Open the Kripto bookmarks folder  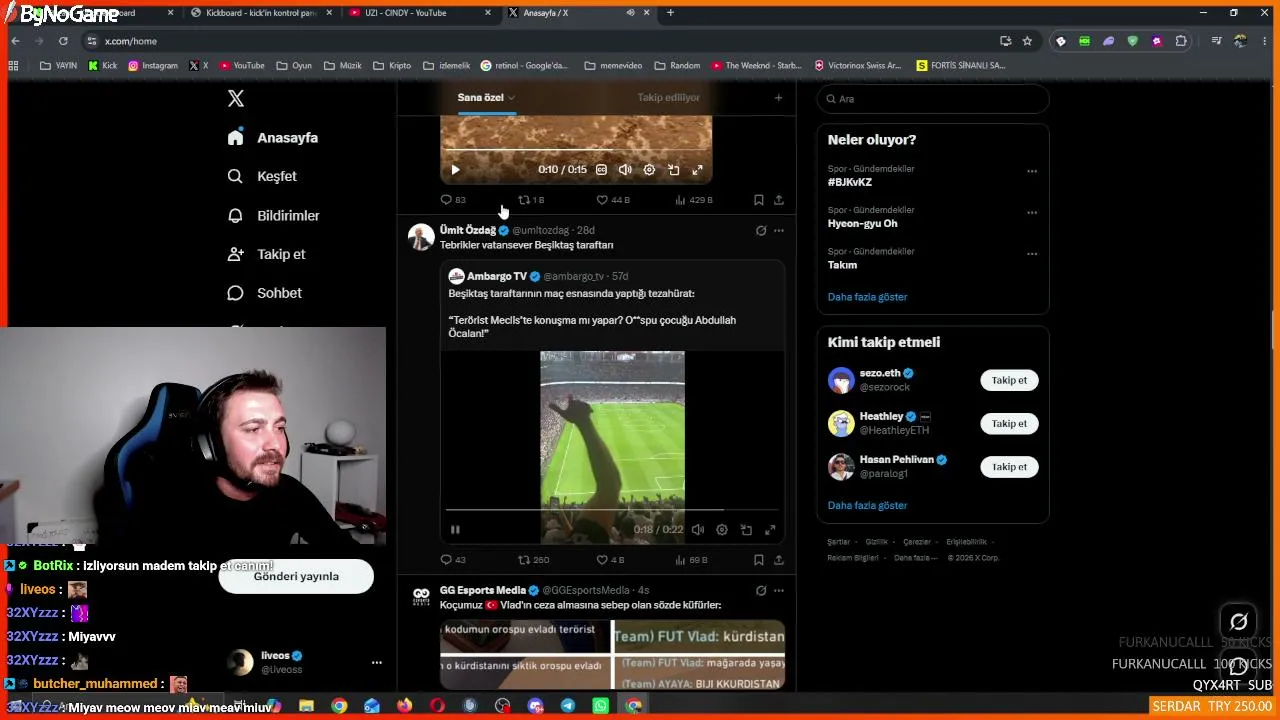[392, 66]
